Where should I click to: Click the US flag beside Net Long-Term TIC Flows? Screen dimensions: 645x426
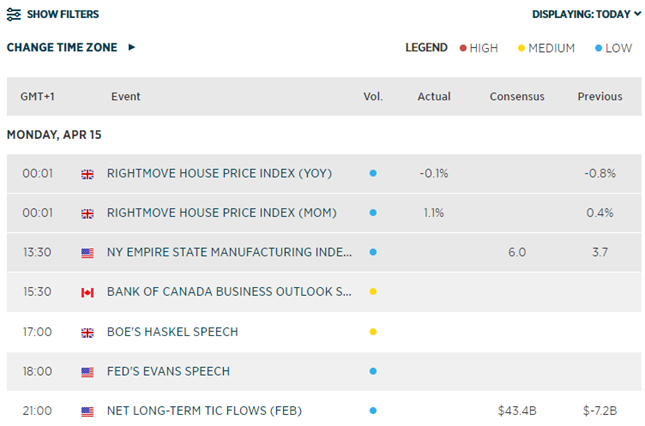(x=87, y=411)
